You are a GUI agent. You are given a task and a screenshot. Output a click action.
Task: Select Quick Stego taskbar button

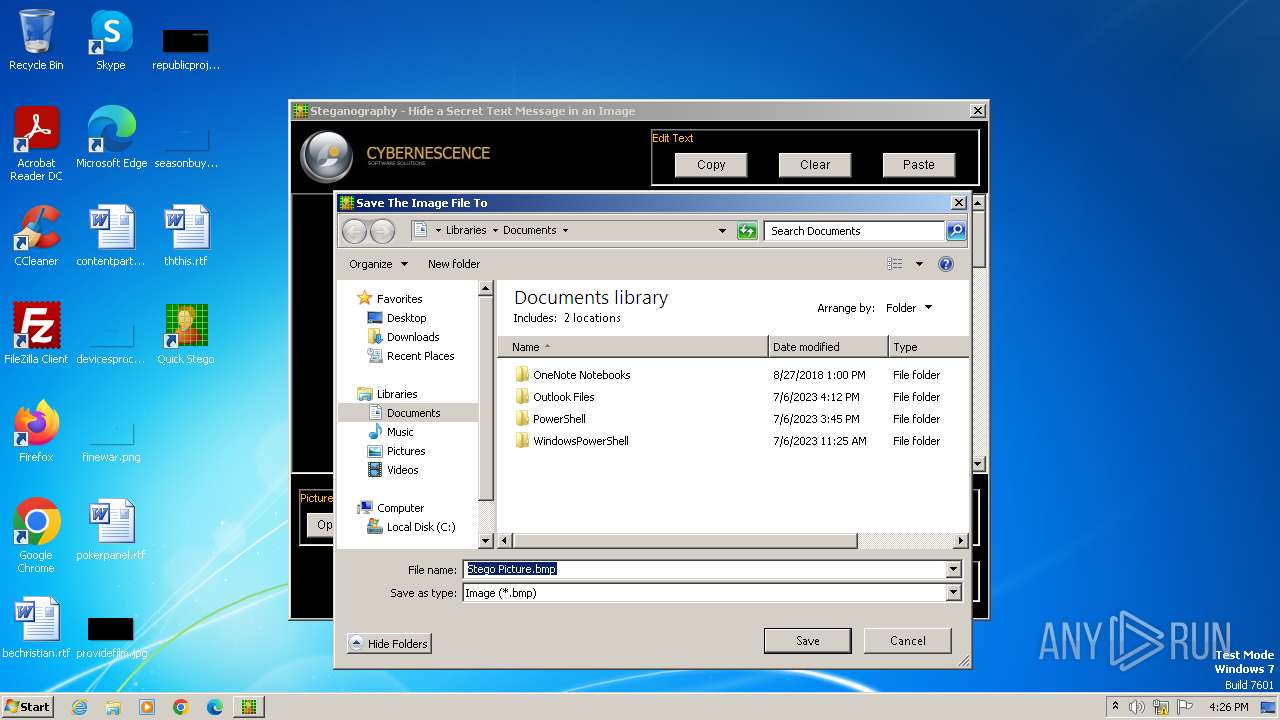(x=249, y=707)
